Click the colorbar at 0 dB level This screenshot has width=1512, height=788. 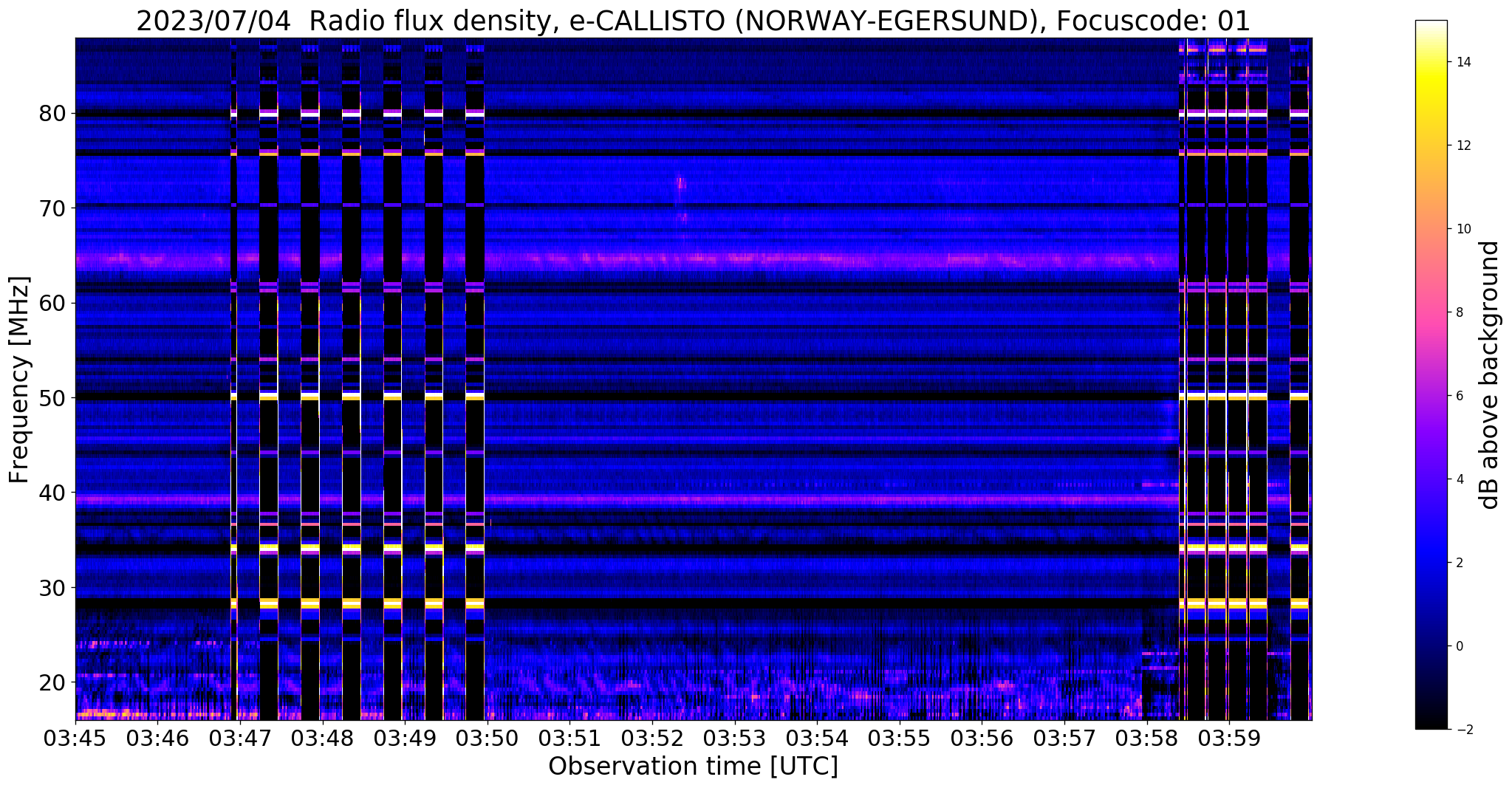(x=1431, y=646)
